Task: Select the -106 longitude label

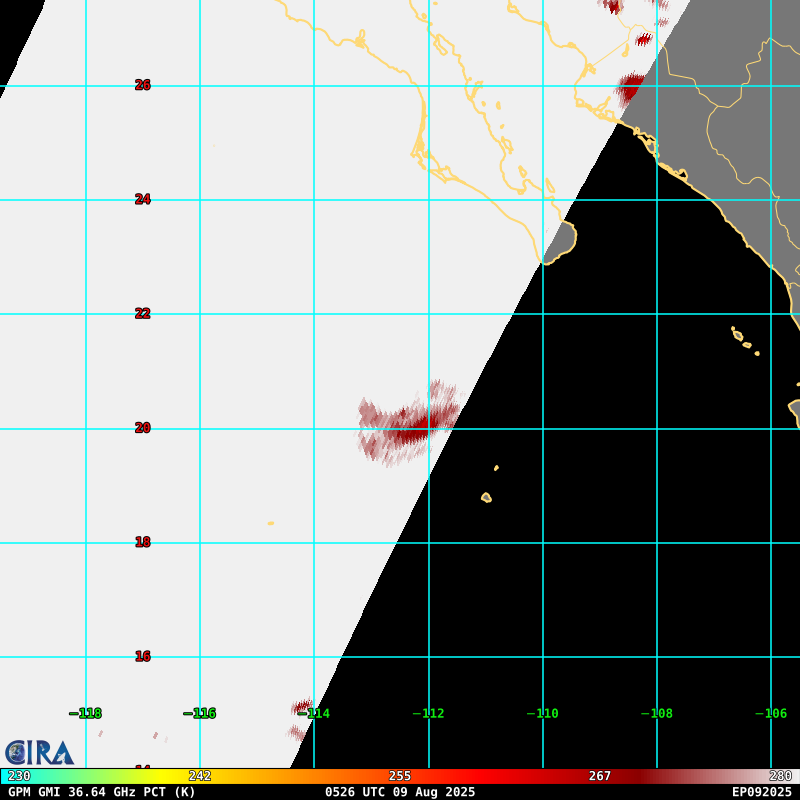Action: point(771,713)
